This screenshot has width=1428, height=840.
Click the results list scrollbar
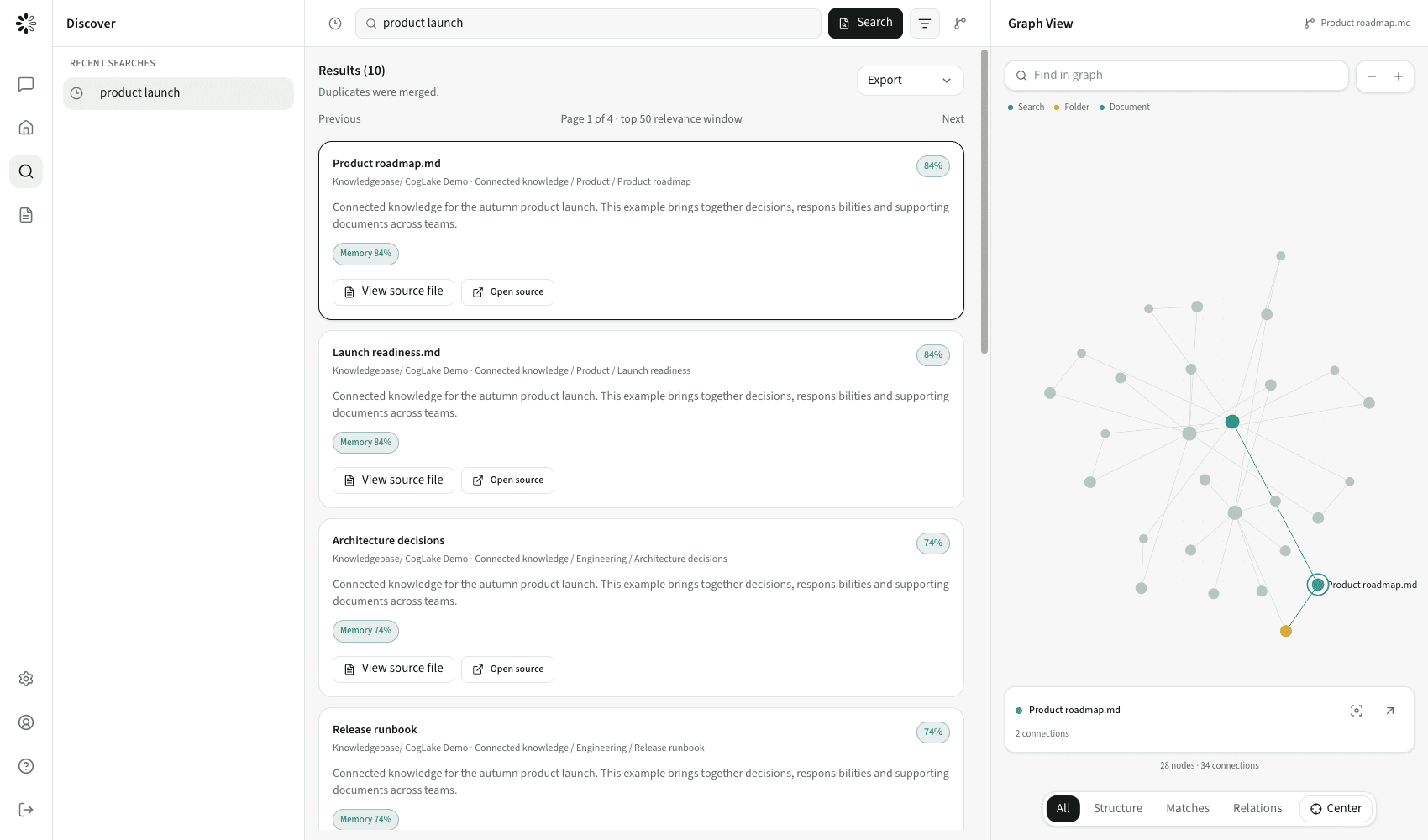[984, 202]
